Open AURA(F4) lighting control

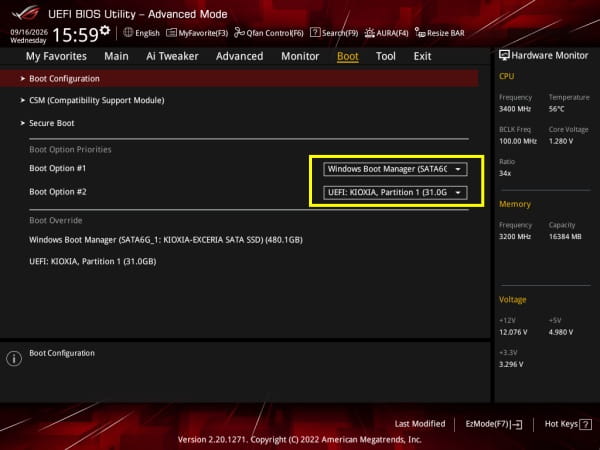(386, 33)
